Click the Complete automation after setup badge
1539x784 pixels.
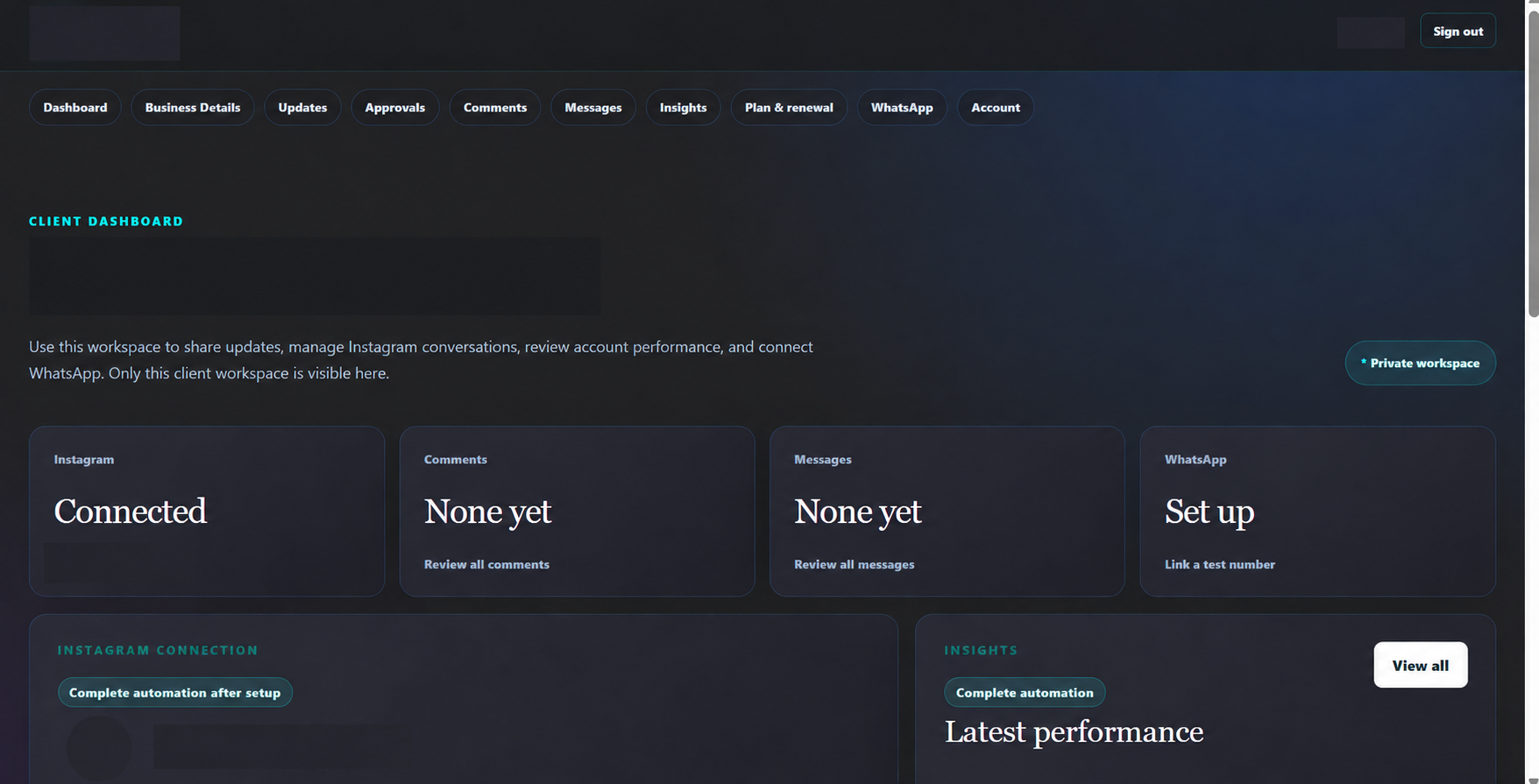coord(175,692)
